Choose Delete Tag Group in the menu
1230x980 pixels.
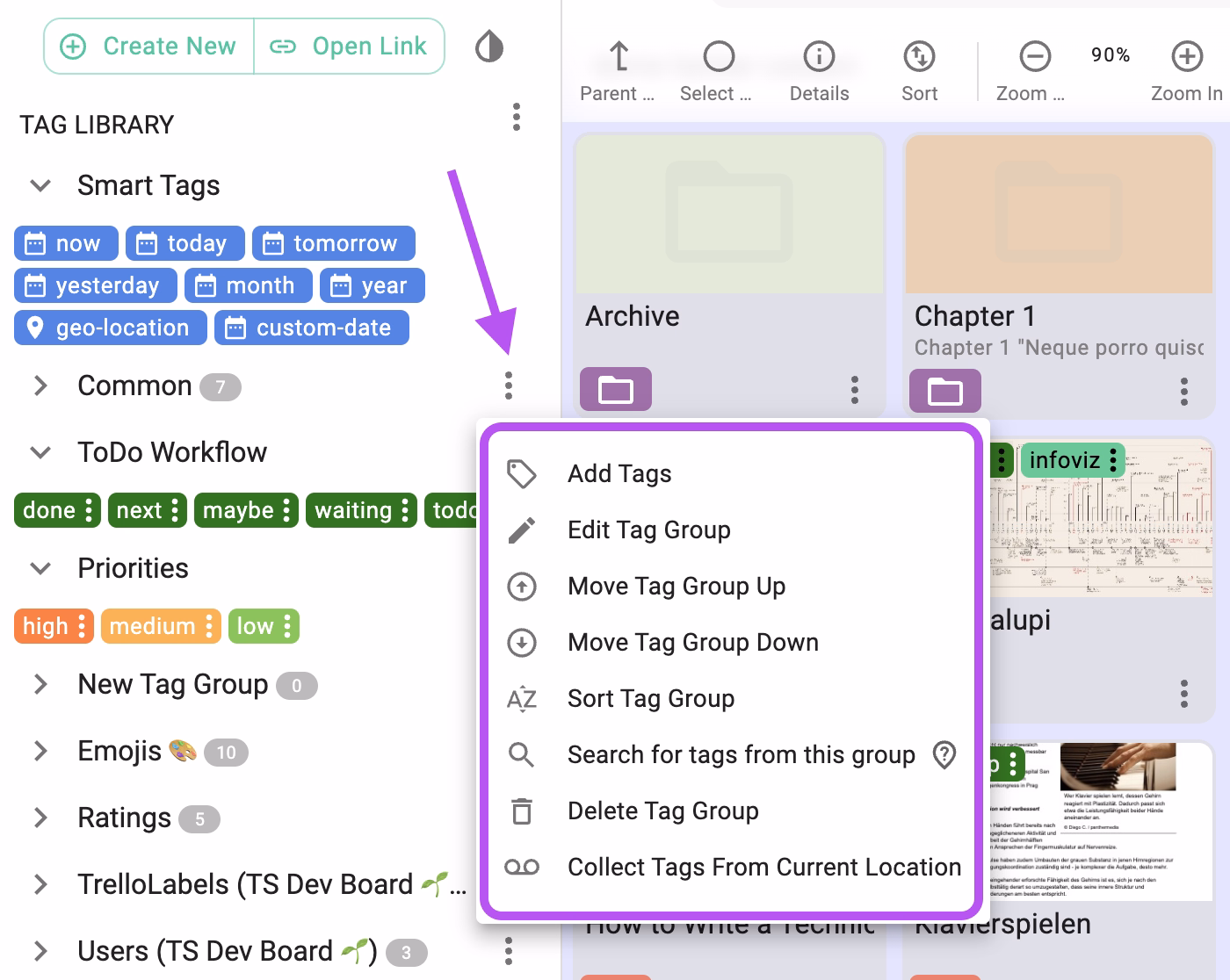coord(663,811)
